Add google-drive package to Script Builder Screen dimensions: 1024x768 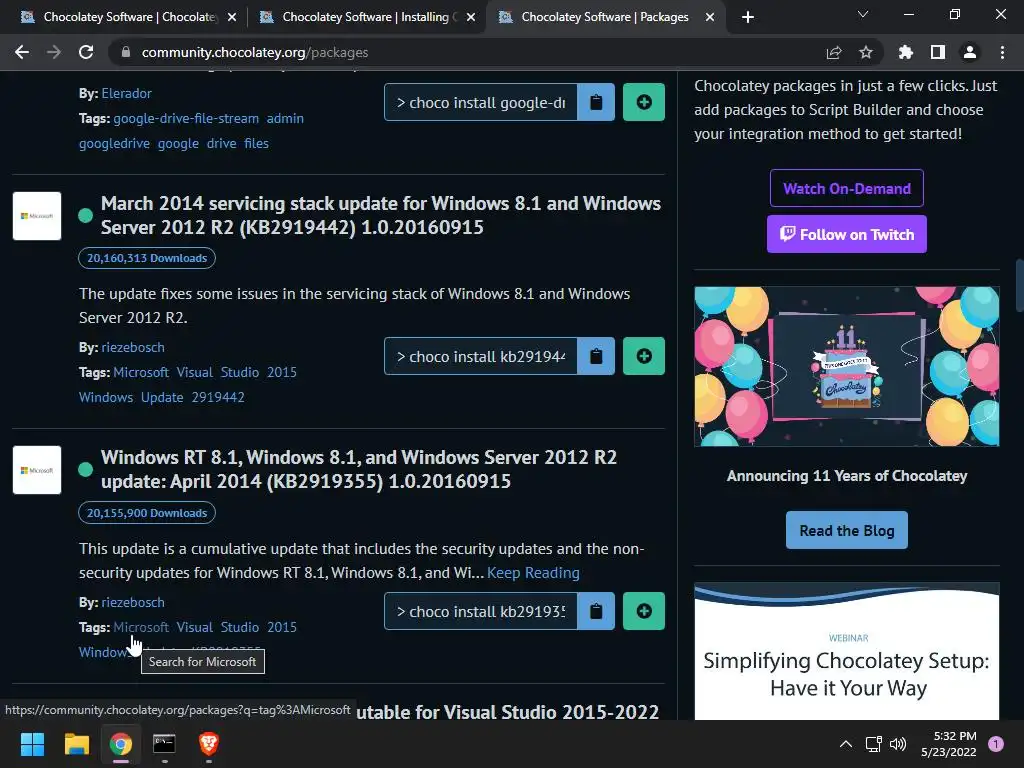point(643,102)
